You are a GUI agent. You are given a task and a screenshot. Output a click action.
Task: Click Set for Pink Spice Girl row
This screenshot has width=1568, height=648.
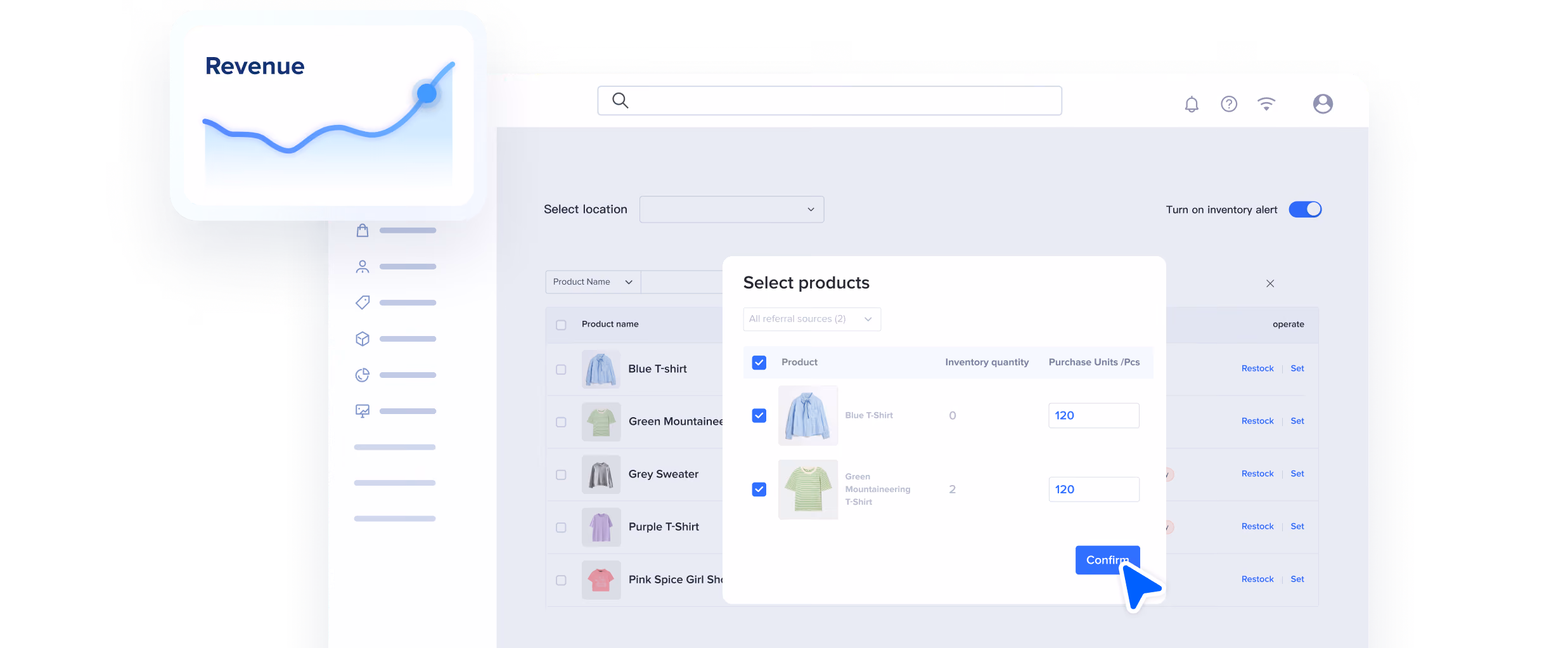pyautogui.click(x=1297, y=579)
